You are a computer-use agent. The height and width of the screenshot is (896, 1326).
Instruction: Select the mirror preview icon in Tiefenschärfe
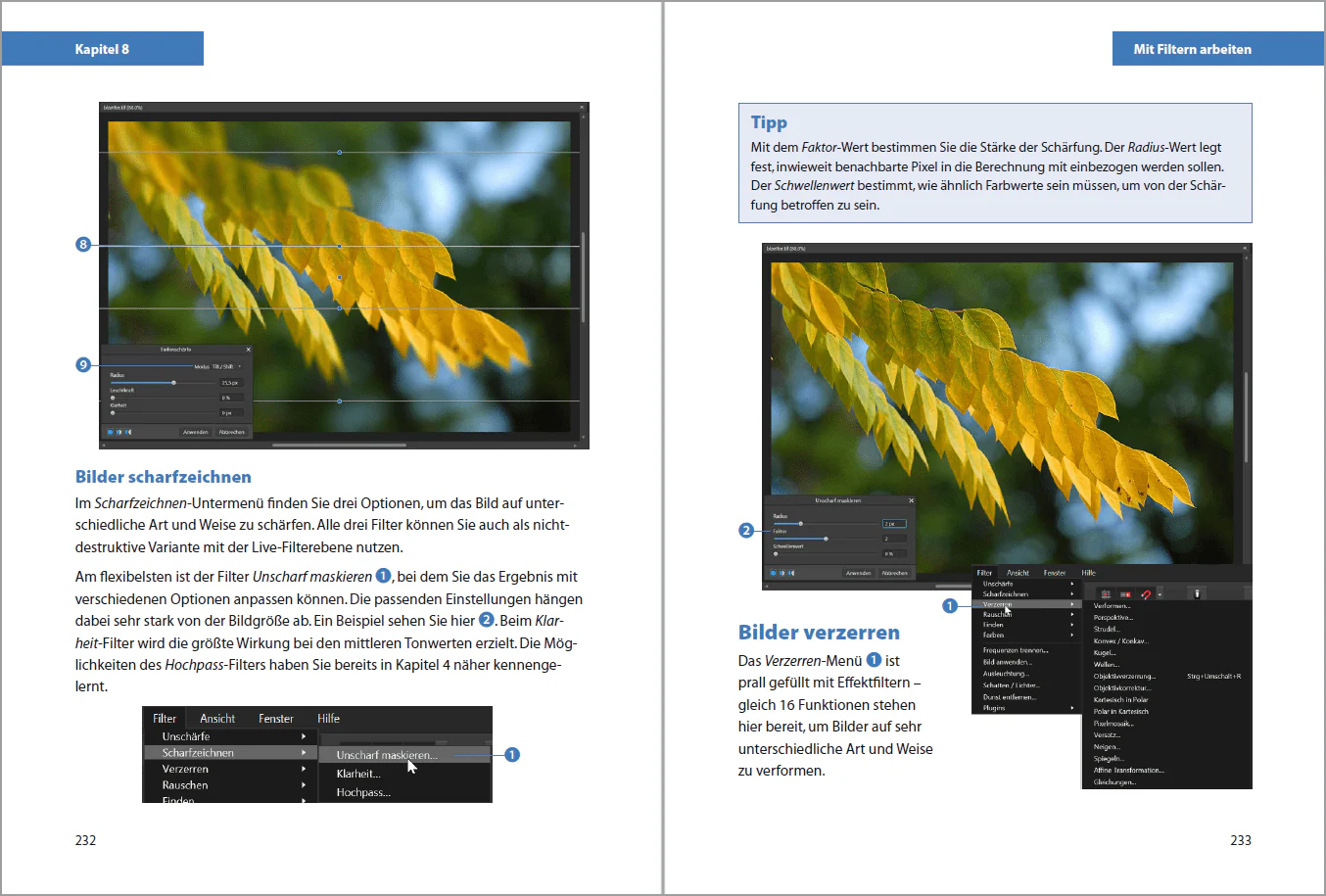pos(128,432)
